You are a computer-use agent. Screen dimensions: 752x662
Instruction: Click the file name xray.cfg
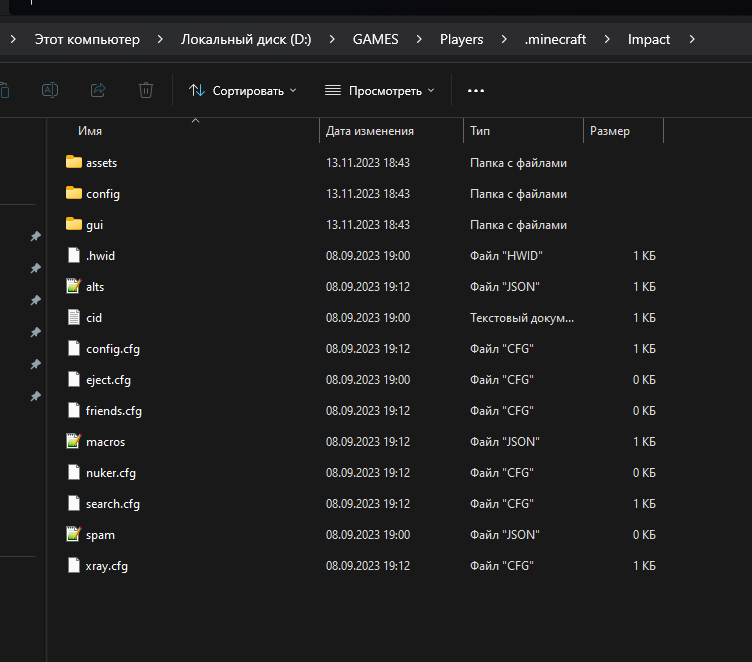pos(106,566)
